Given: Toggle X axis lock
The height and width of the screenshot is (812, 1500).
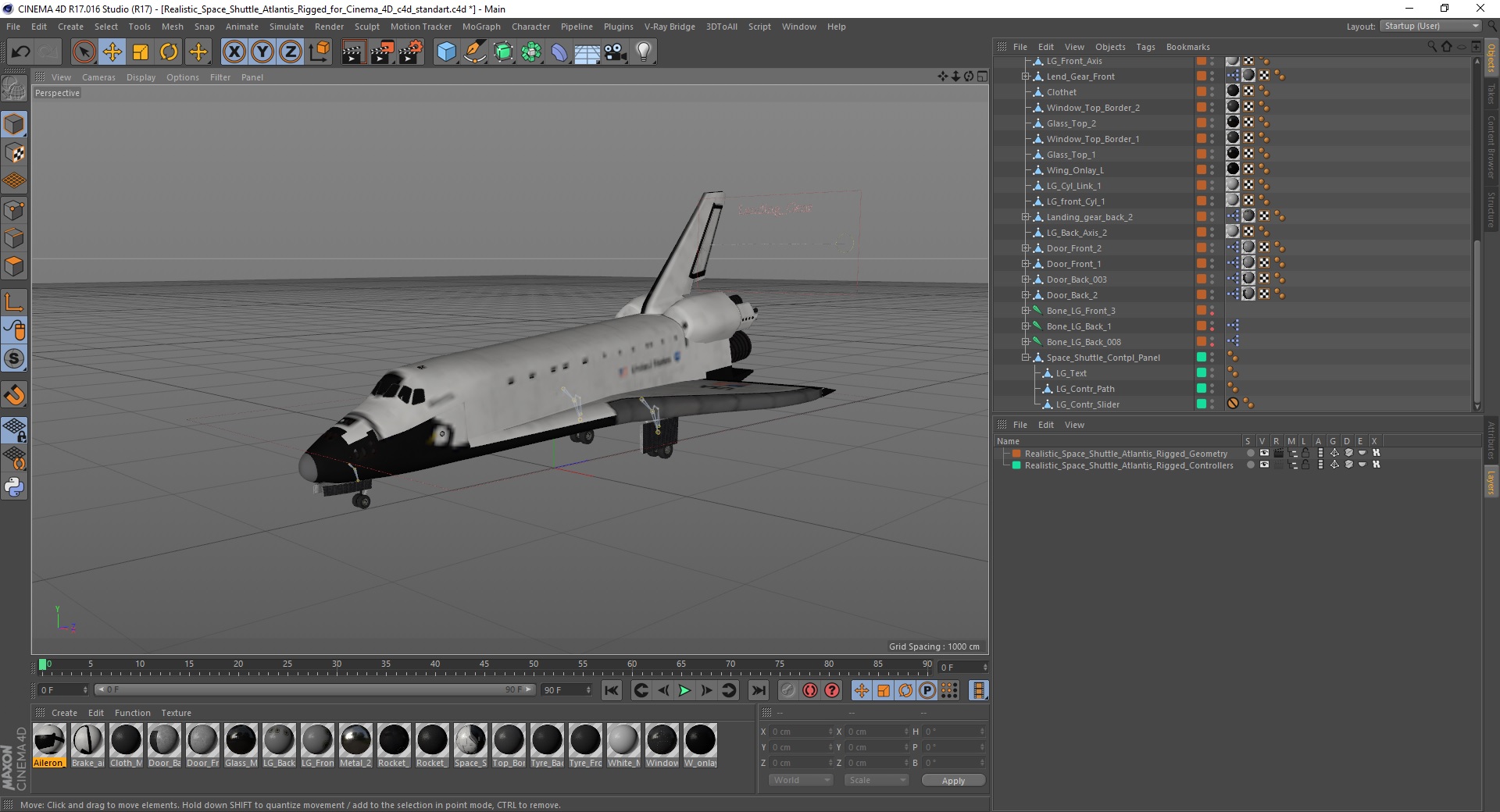Looking at the screenshot, I should tap(234, 52).
